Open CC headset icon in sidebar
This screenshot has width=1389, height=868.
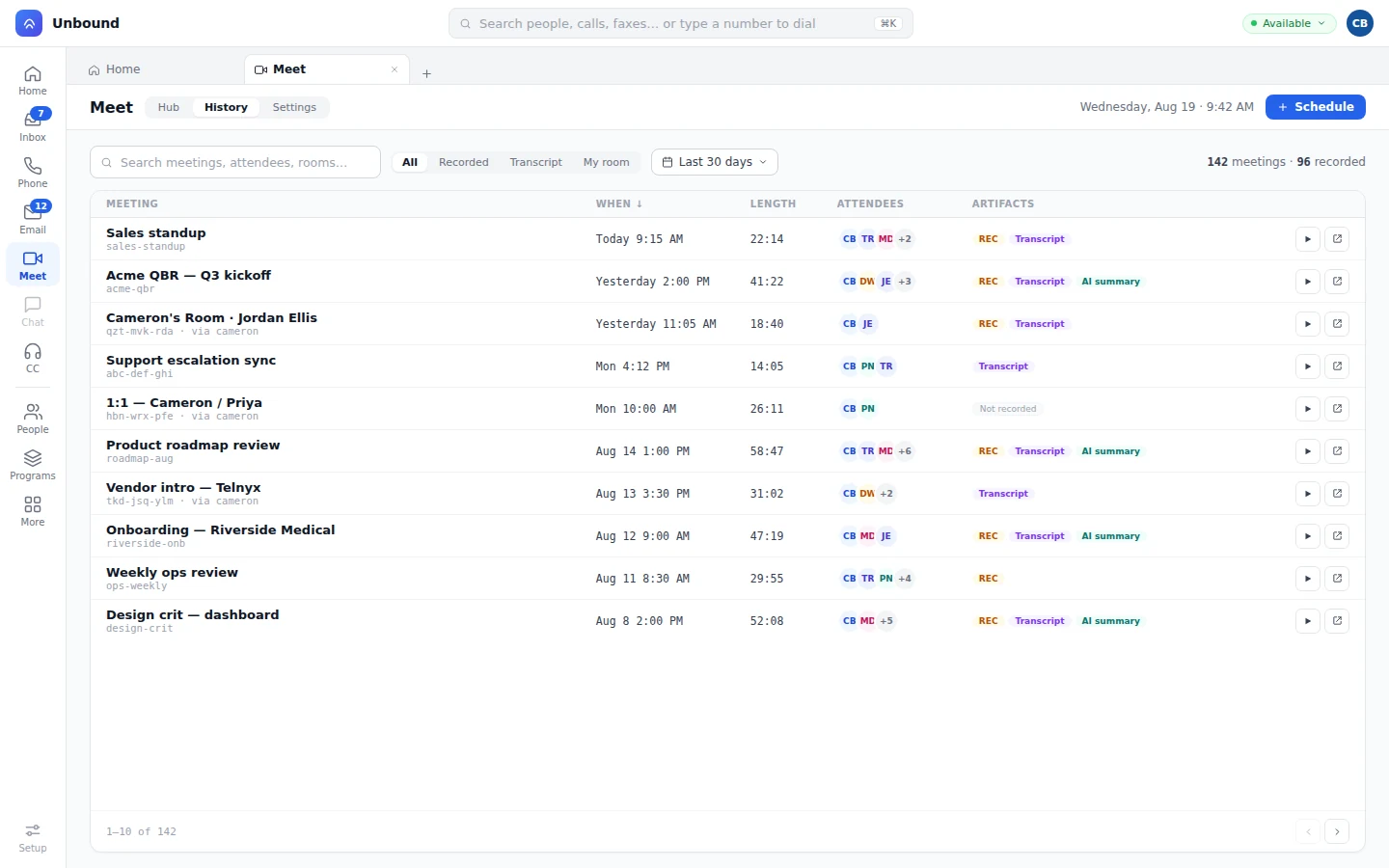pyautogui.click(x=33, y=358)
